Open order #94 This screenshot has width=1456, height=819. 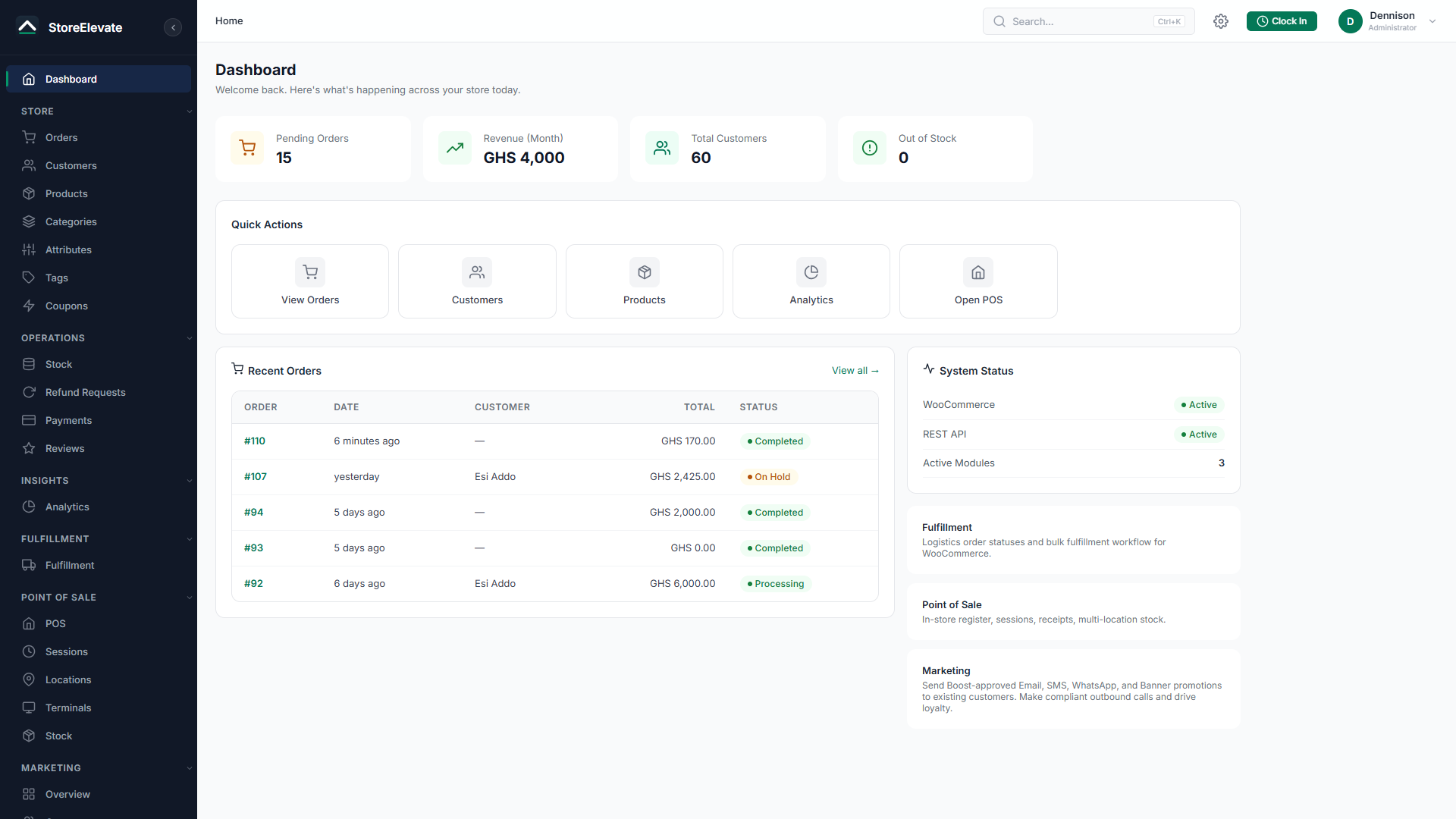pos(254,513)
